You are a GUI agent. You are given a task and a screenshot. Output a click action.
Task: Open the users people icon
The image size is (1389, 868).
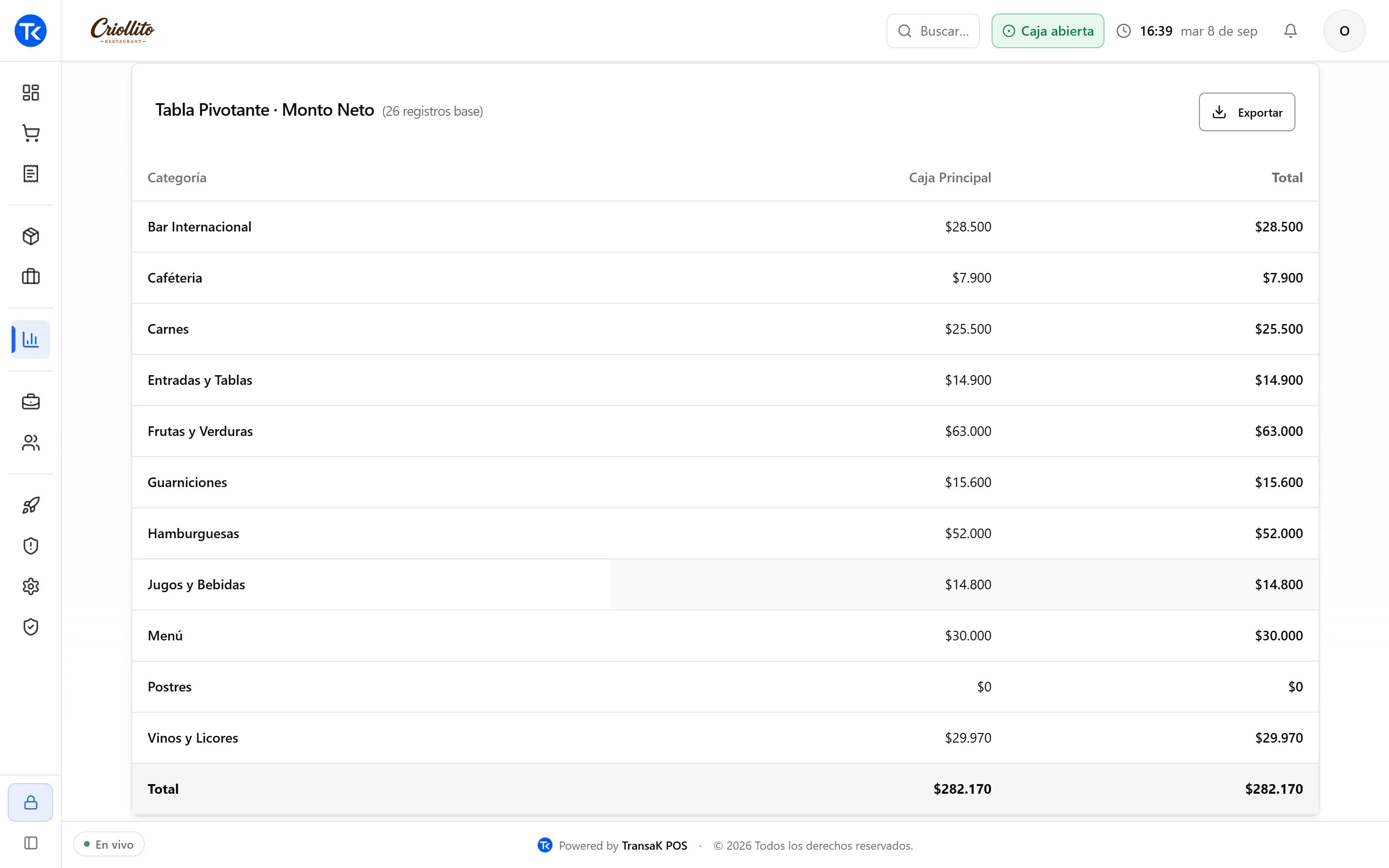[30, 443]
